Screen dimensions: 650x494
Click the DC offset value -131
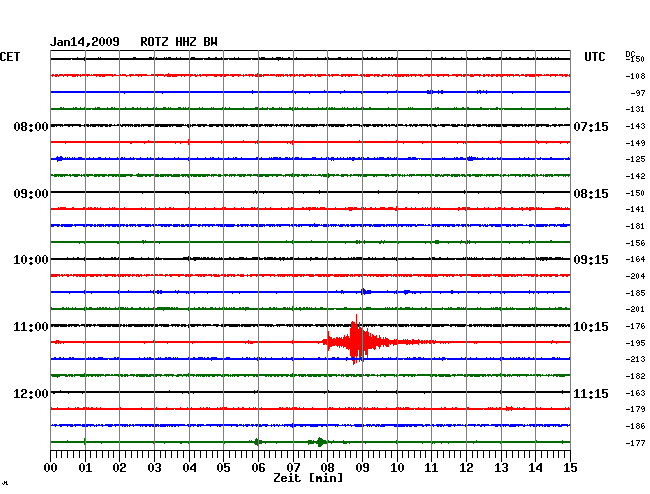(635, 109)
